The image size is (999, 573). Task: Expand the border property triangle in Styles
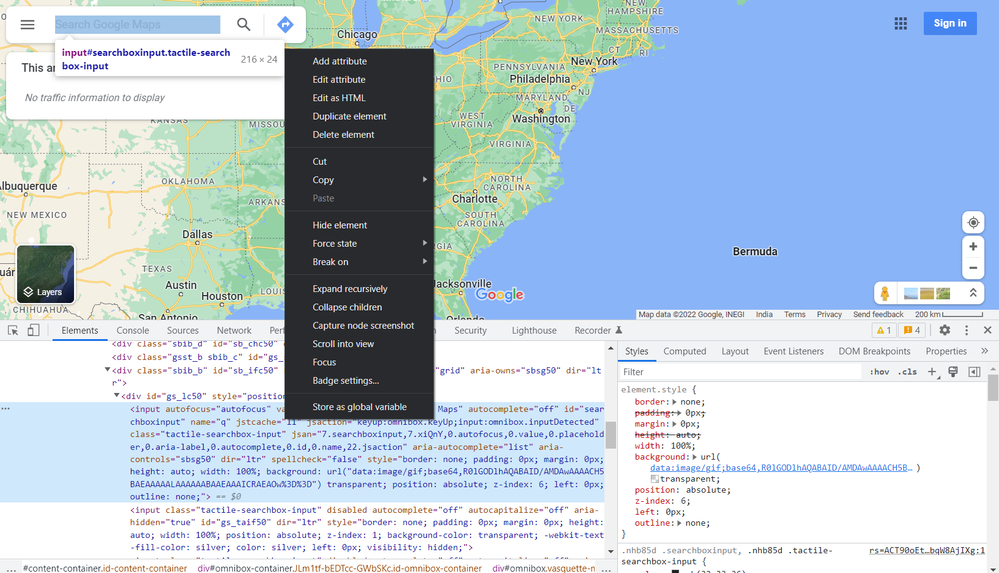click(673, 402)
